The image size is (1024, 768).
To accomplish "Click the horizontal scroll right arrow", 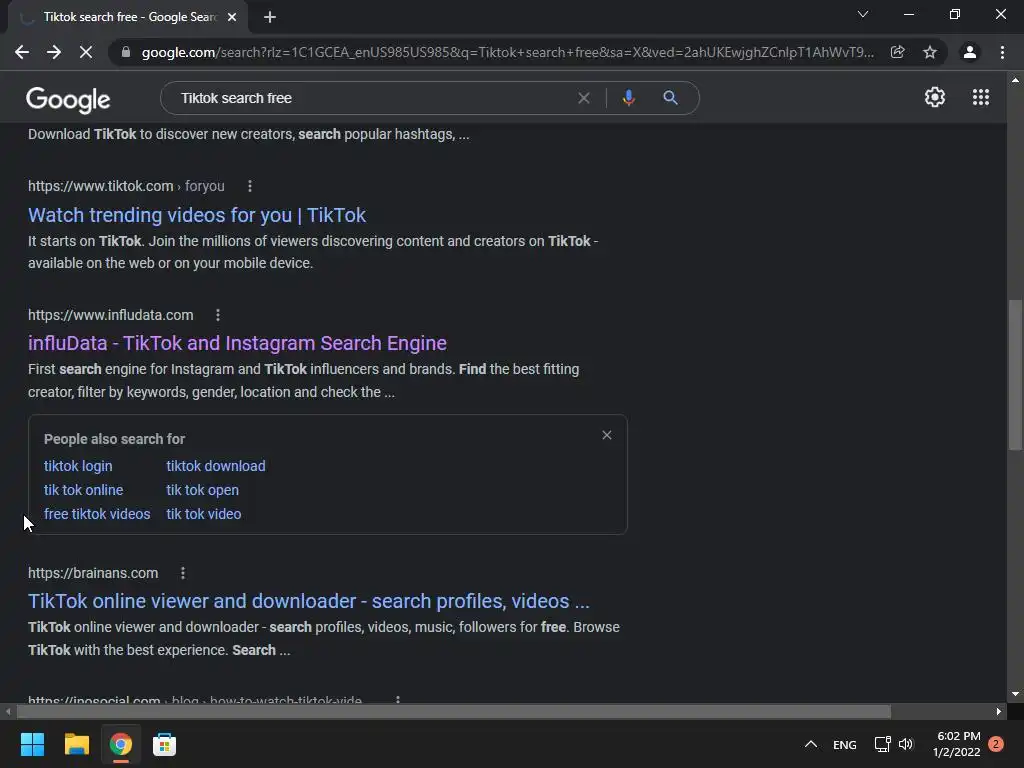I will pyautogui.click(x=999, y=711).
